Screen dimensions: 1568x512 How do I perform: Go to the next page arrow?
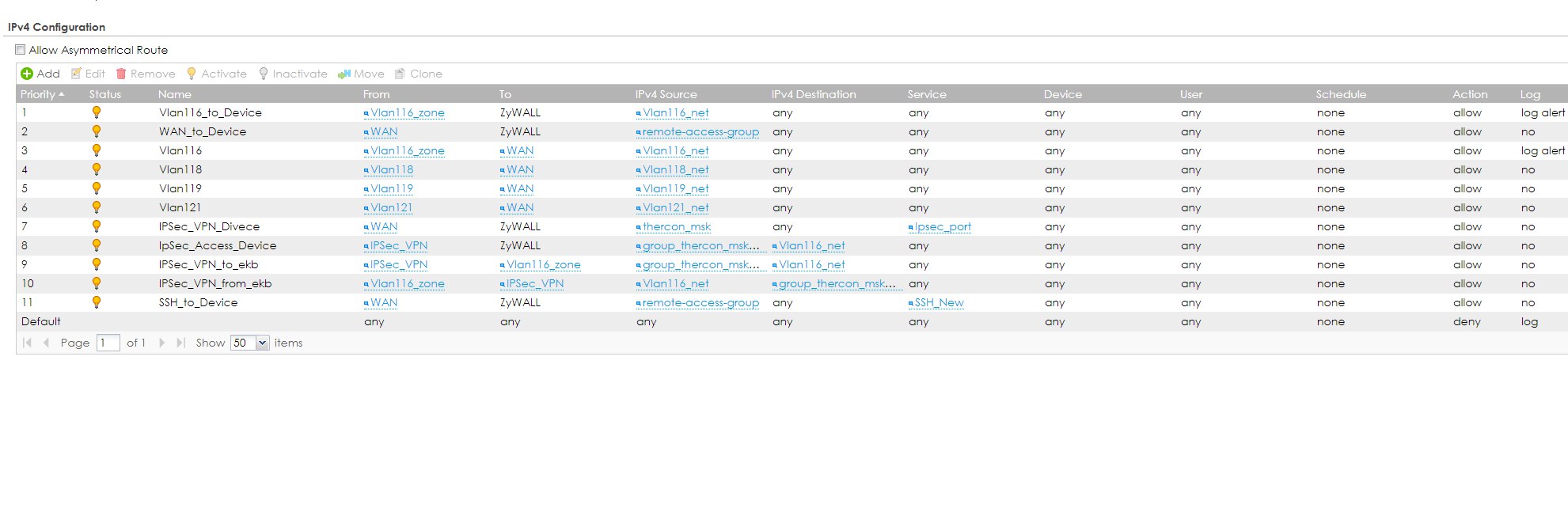(x=161, y=343)
